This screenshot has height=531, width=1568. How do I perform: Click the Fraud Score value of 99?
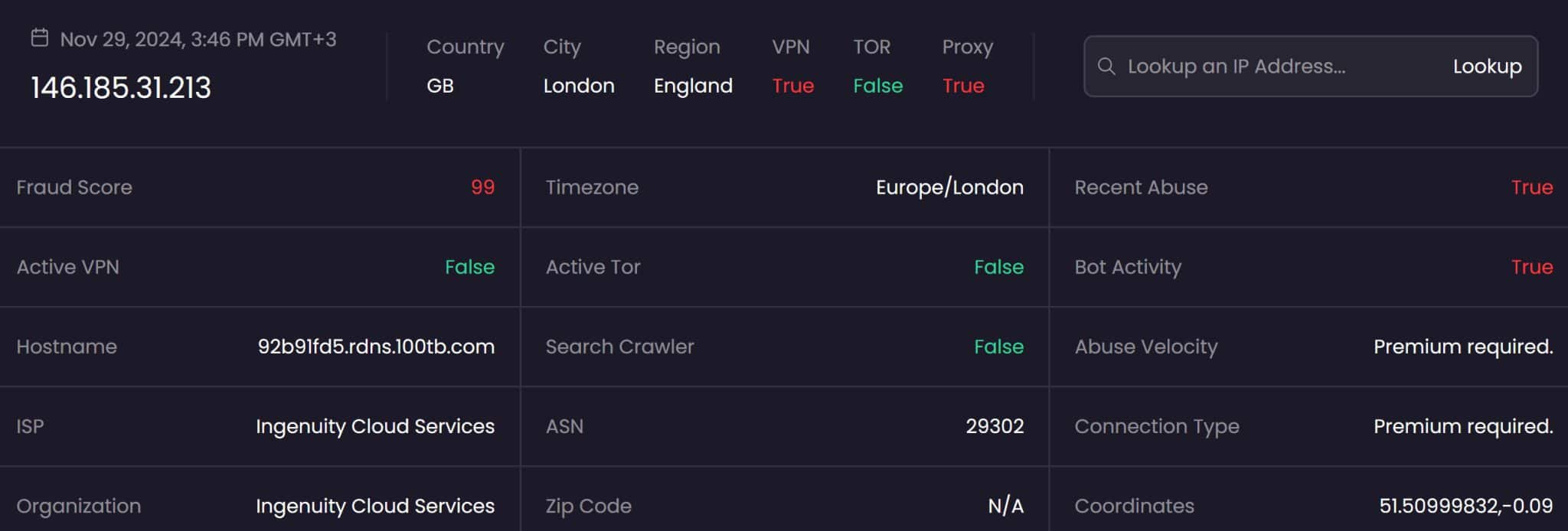(x=481, y=187)
